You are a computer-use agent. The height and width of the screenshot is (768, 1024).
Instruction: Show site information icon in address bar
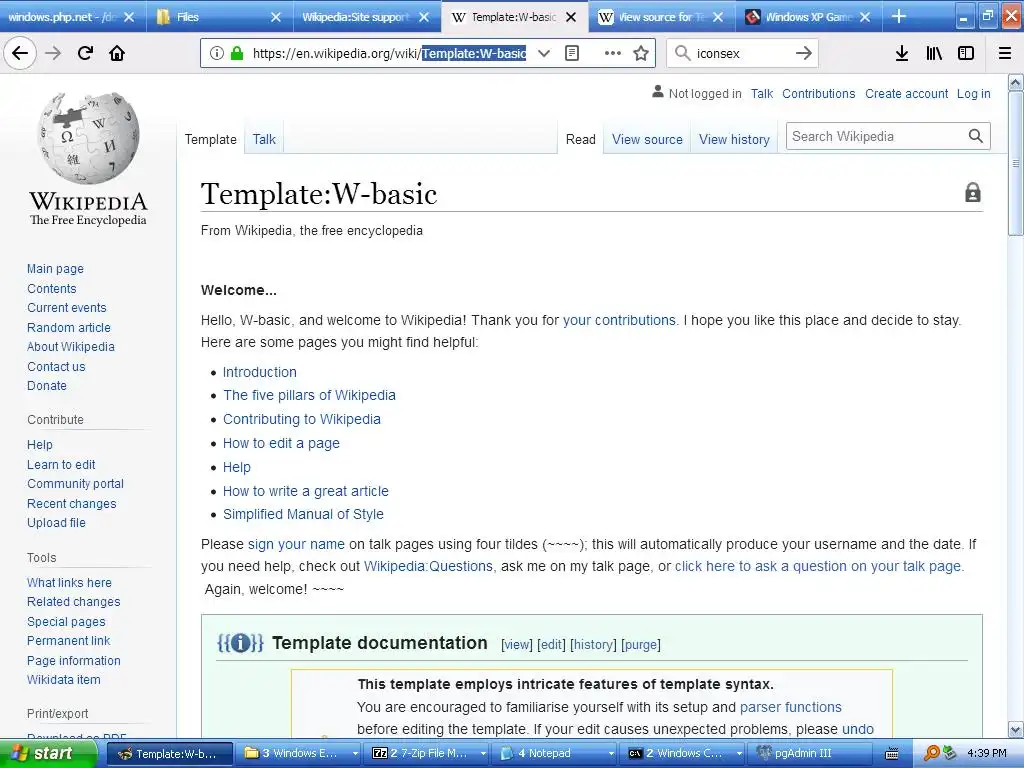(x=217, y=53)
